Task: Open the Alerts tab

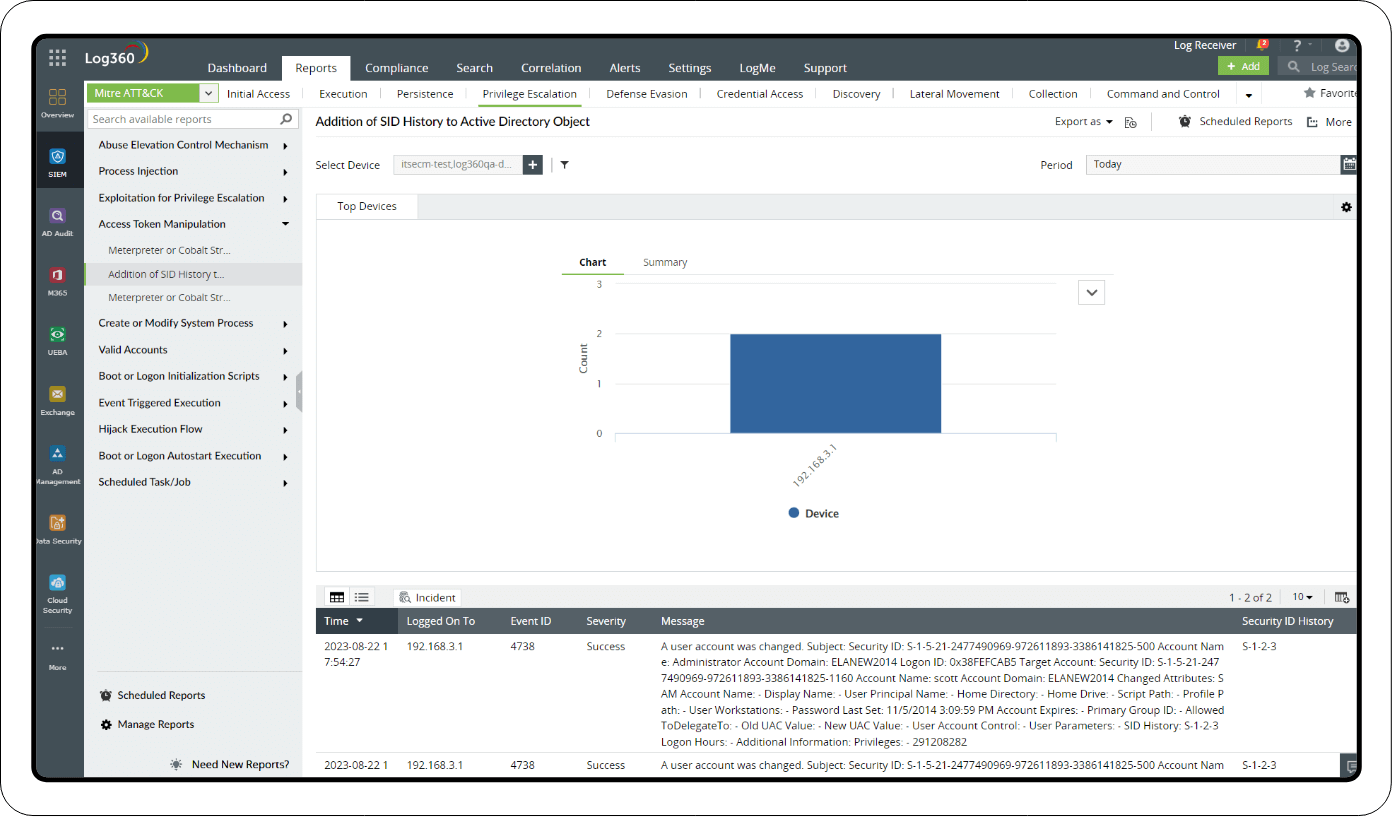Action: (x=625, y=68)
